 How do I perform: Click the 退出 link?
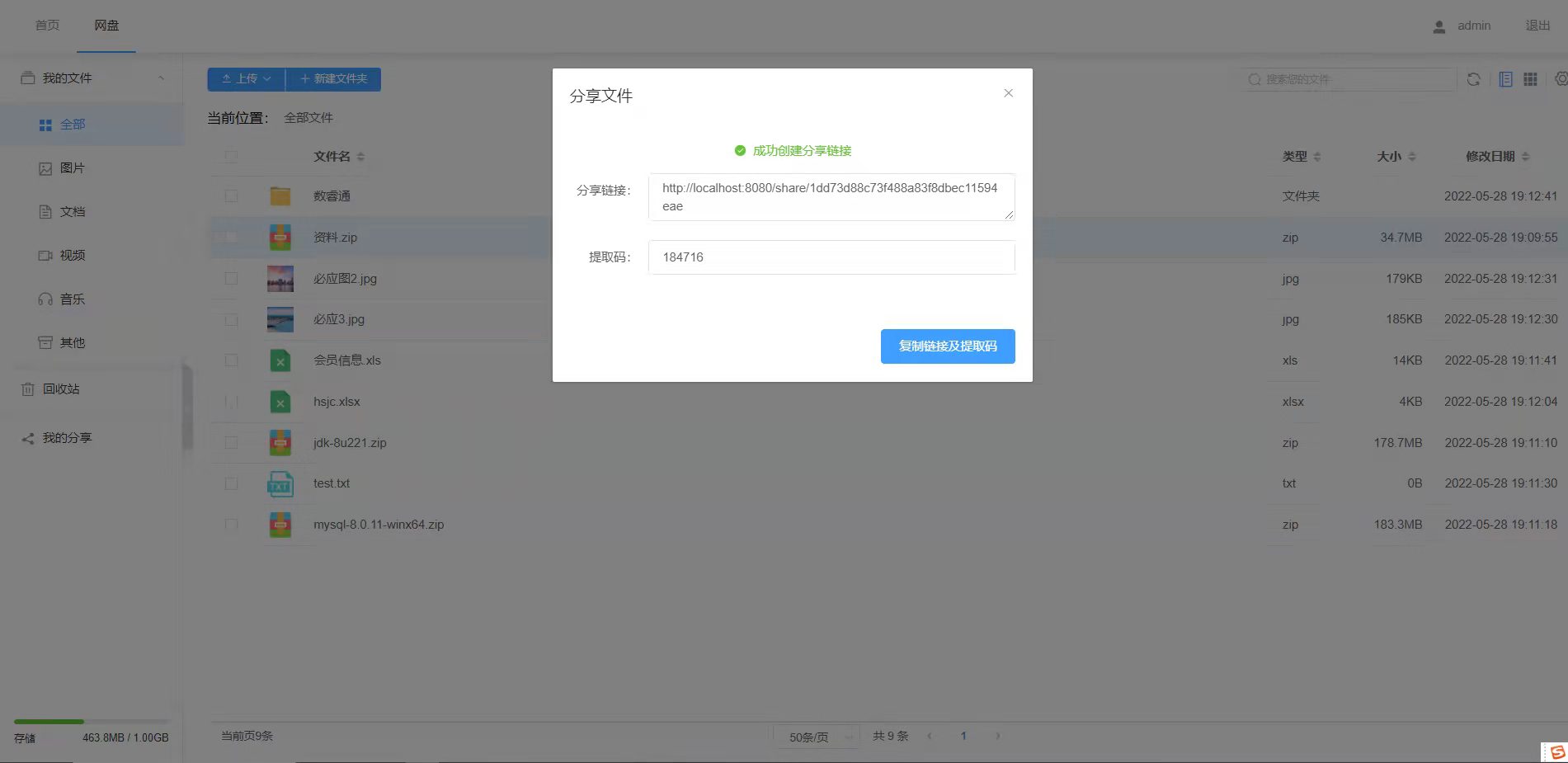[x=1537, y=26]
